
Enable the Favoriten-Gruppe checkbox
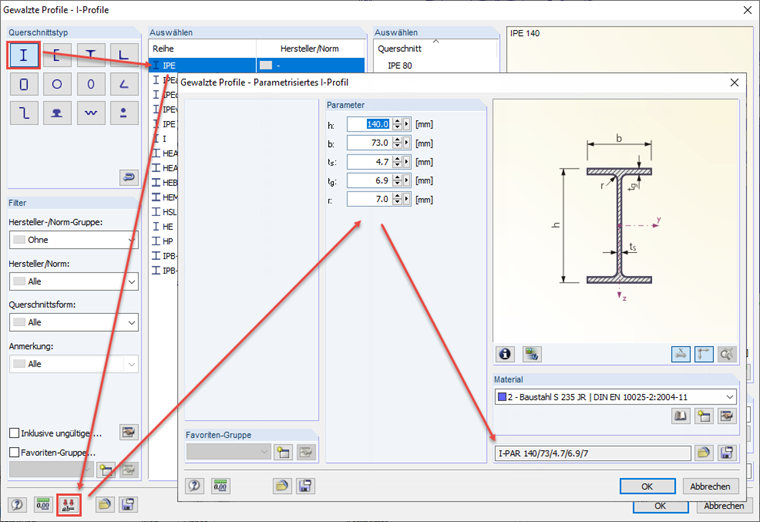tap(15, 452)
